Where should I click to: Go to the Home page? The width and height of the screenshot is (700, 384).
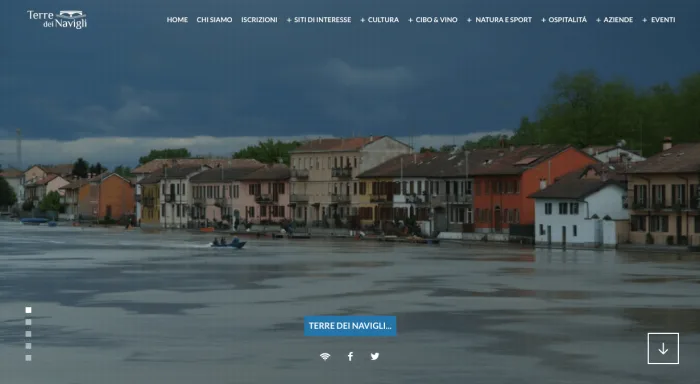coord(177,20)
